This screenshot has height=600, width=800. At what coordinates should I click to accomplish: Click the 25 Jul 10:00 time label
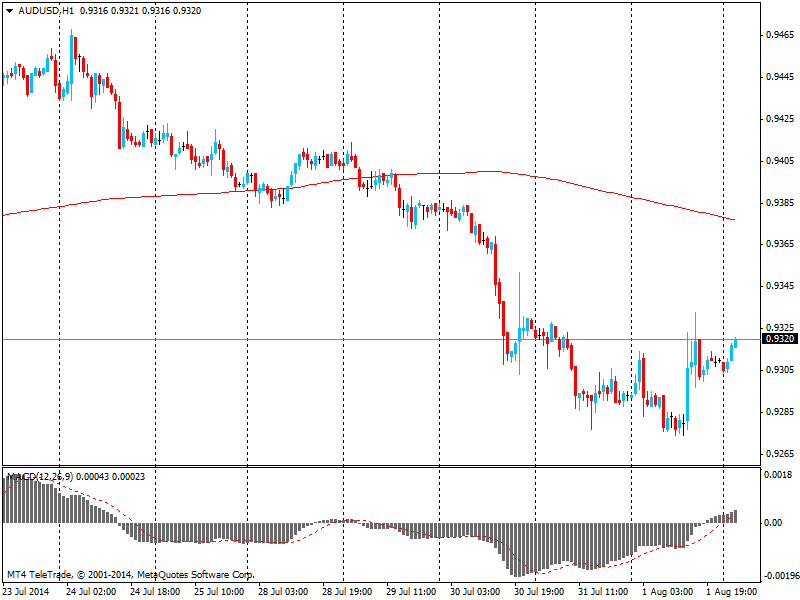(x=219, y=592)
